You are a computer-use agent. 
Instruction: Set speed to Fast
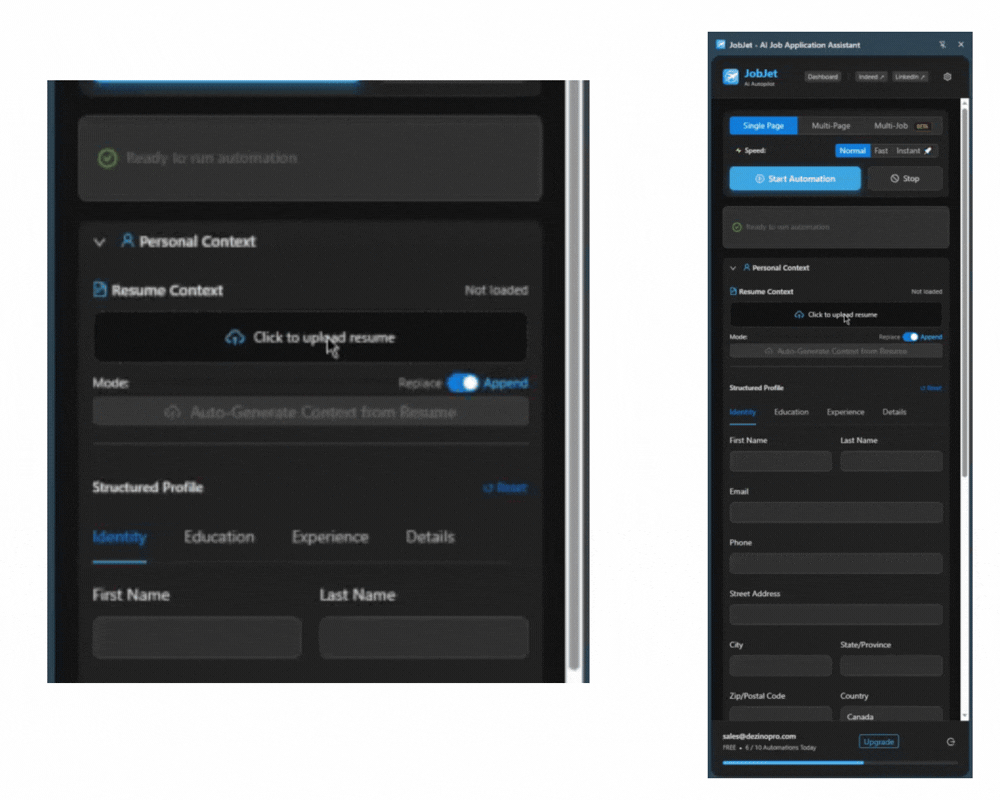[881, 151]
